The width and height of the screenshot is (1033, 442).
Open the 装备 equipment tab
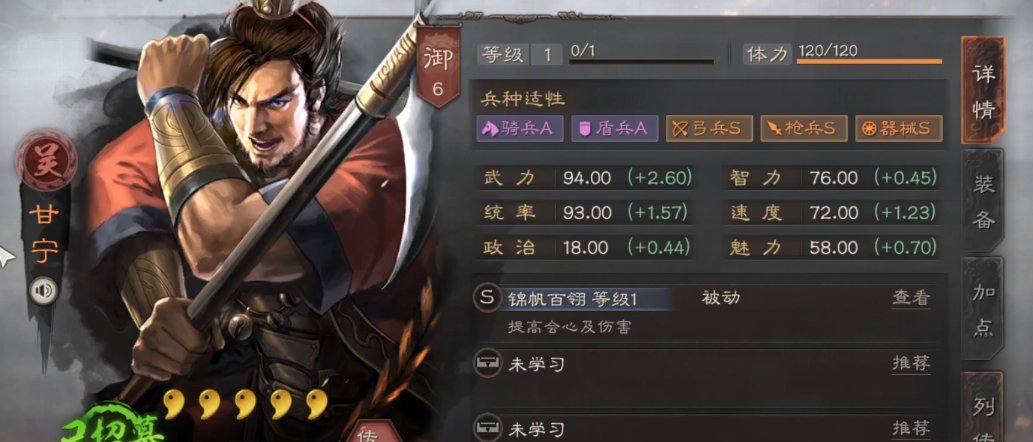[x=983, y=200]
